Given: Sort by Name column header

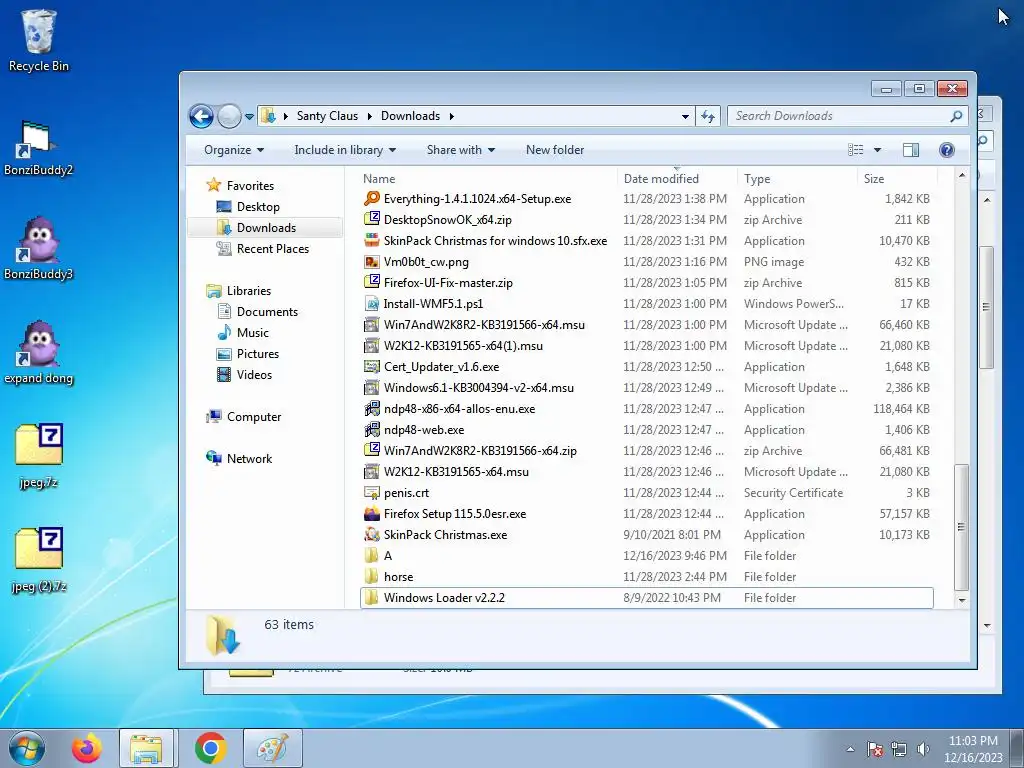Looking at the screenshot, I should [x=487, y=178].
